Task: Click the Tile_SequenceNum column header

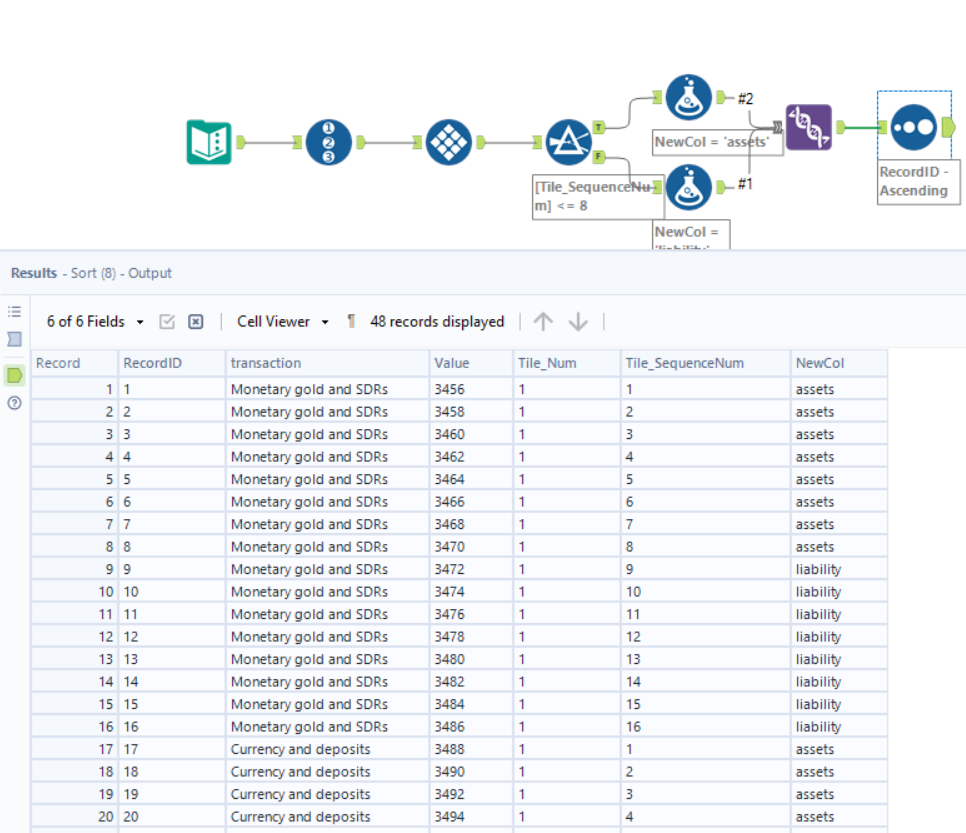Action: click(706, 363)
